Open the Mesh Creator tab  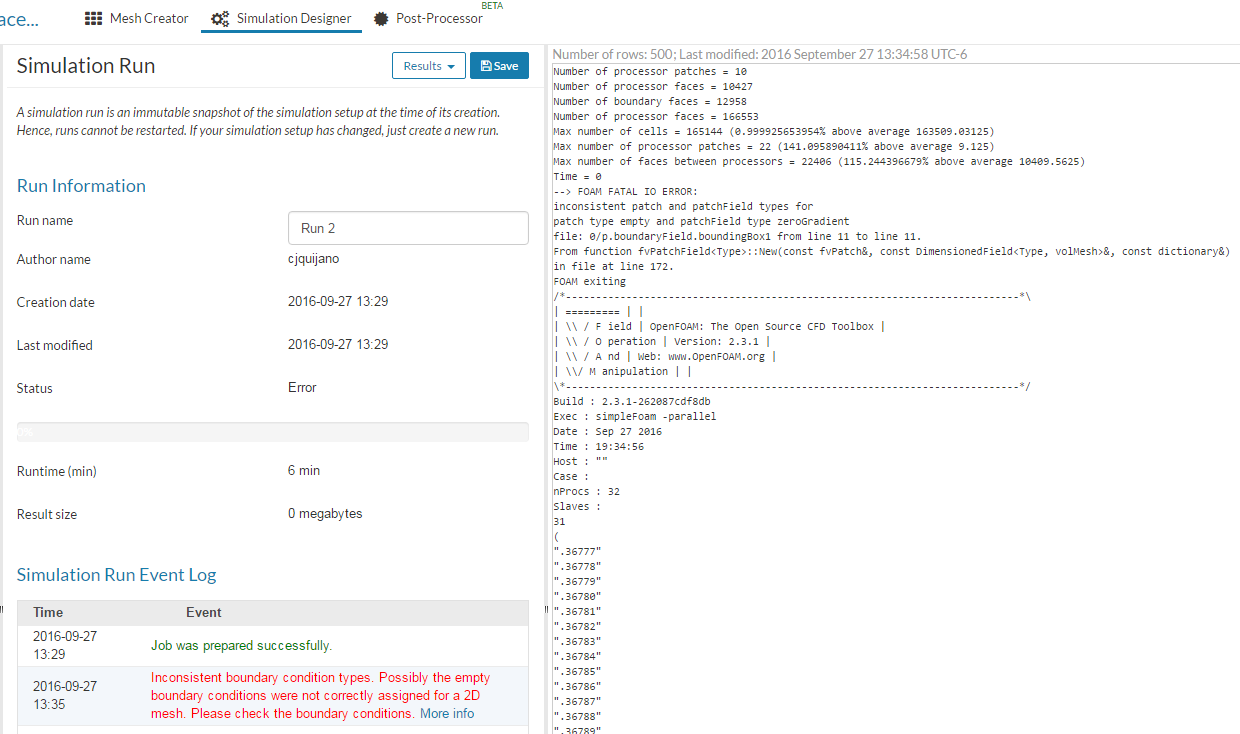click(x=136, y=18)
